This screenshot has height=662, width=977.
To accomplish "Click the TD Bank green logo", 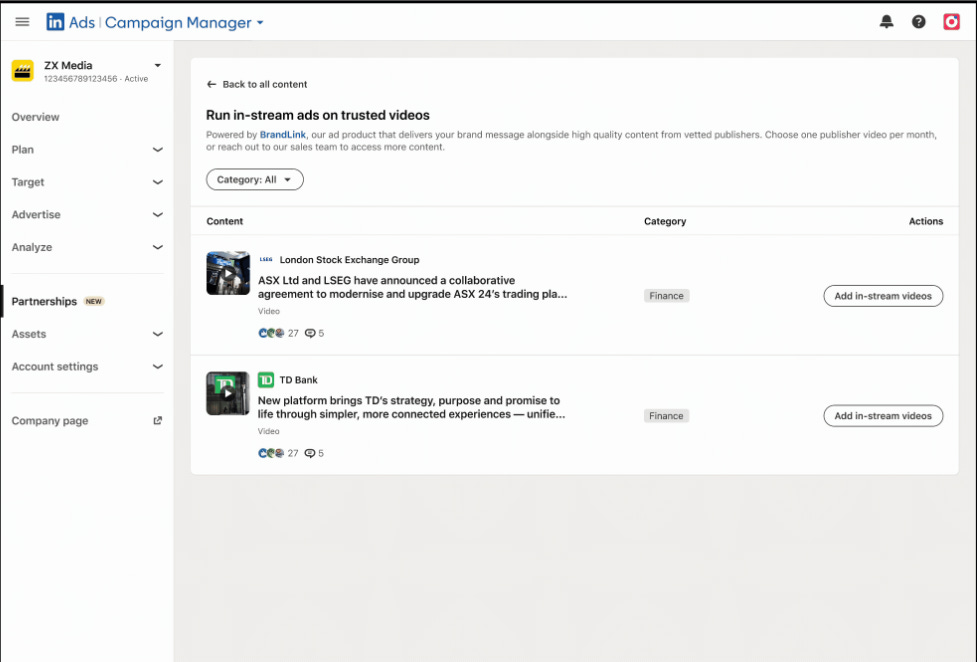I will pos(266,380).
